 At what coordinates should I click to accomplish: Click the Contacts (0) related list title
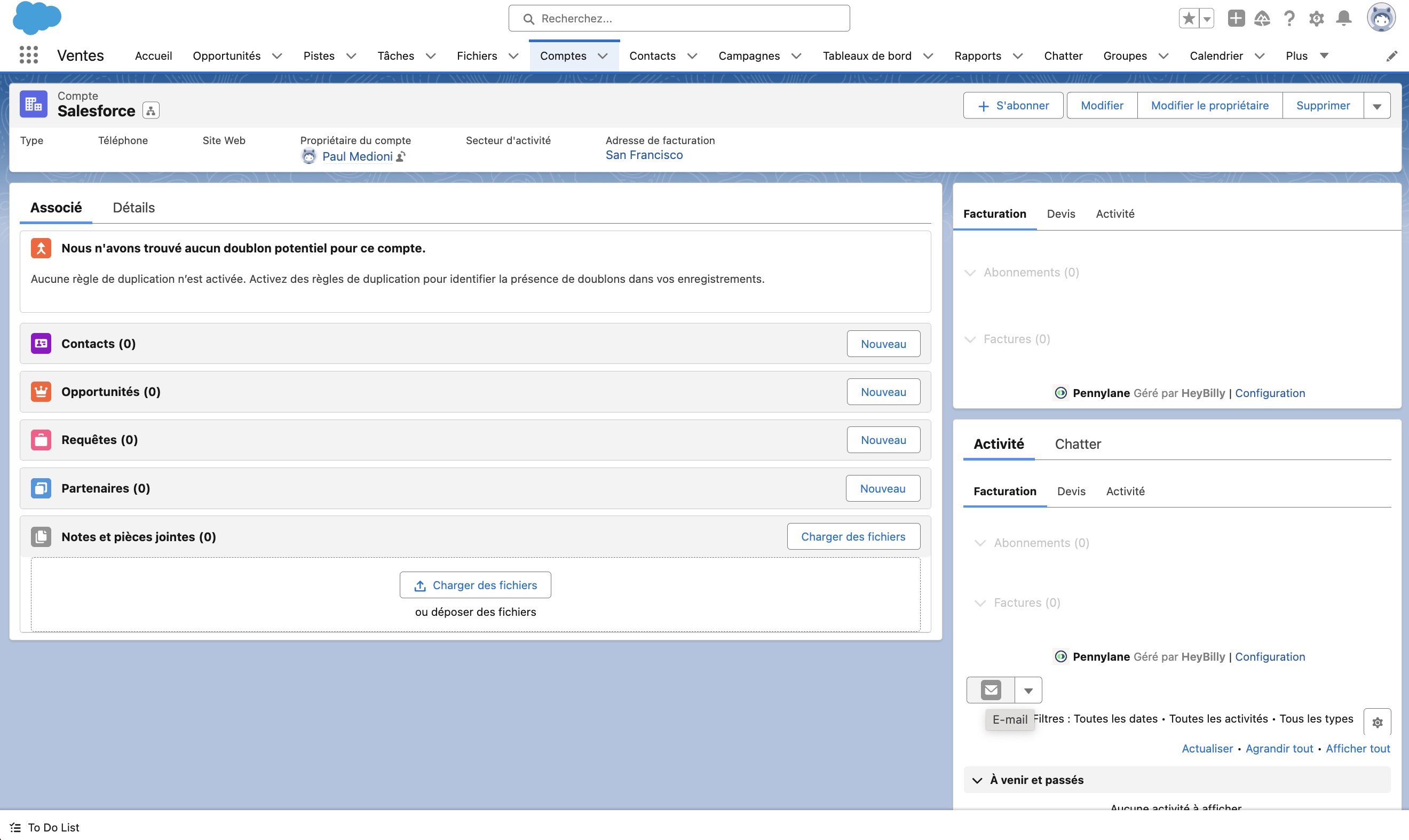pyautogui.click(x=99, y=344)
